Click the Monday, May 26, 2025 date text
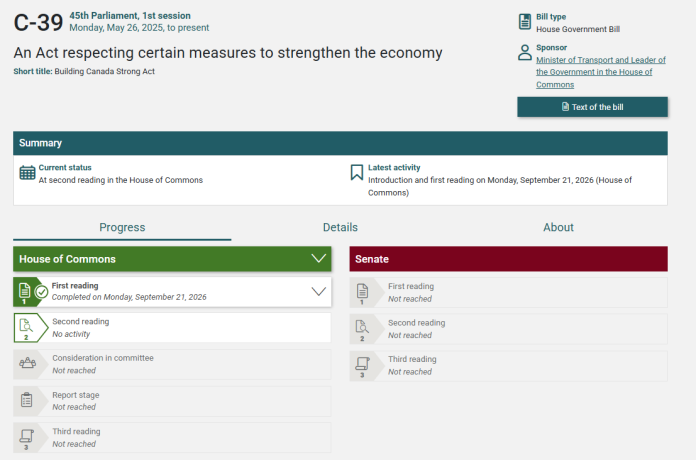The height and width of the screenshot is (460, 696). tap(139, 28)
